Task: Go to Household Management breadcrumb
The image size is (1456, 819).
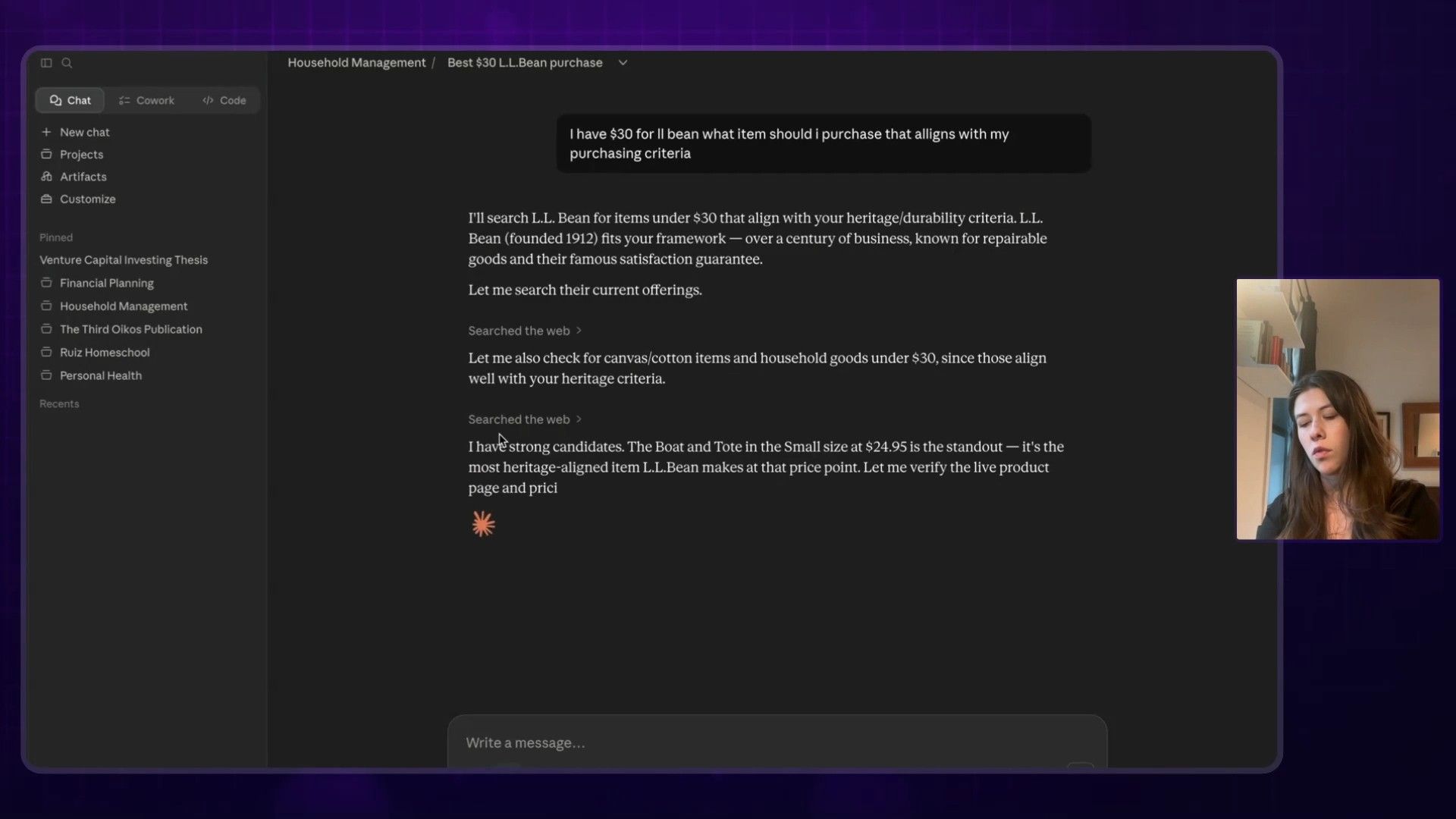Action: 356,63
